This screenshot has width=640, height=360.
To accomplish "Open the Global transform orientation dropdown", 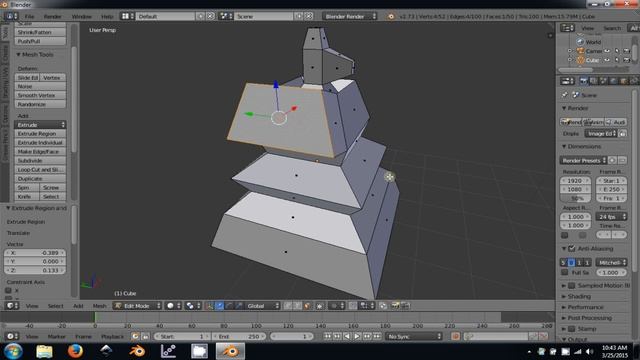I will pyautogui.click(x=262, y=306).
